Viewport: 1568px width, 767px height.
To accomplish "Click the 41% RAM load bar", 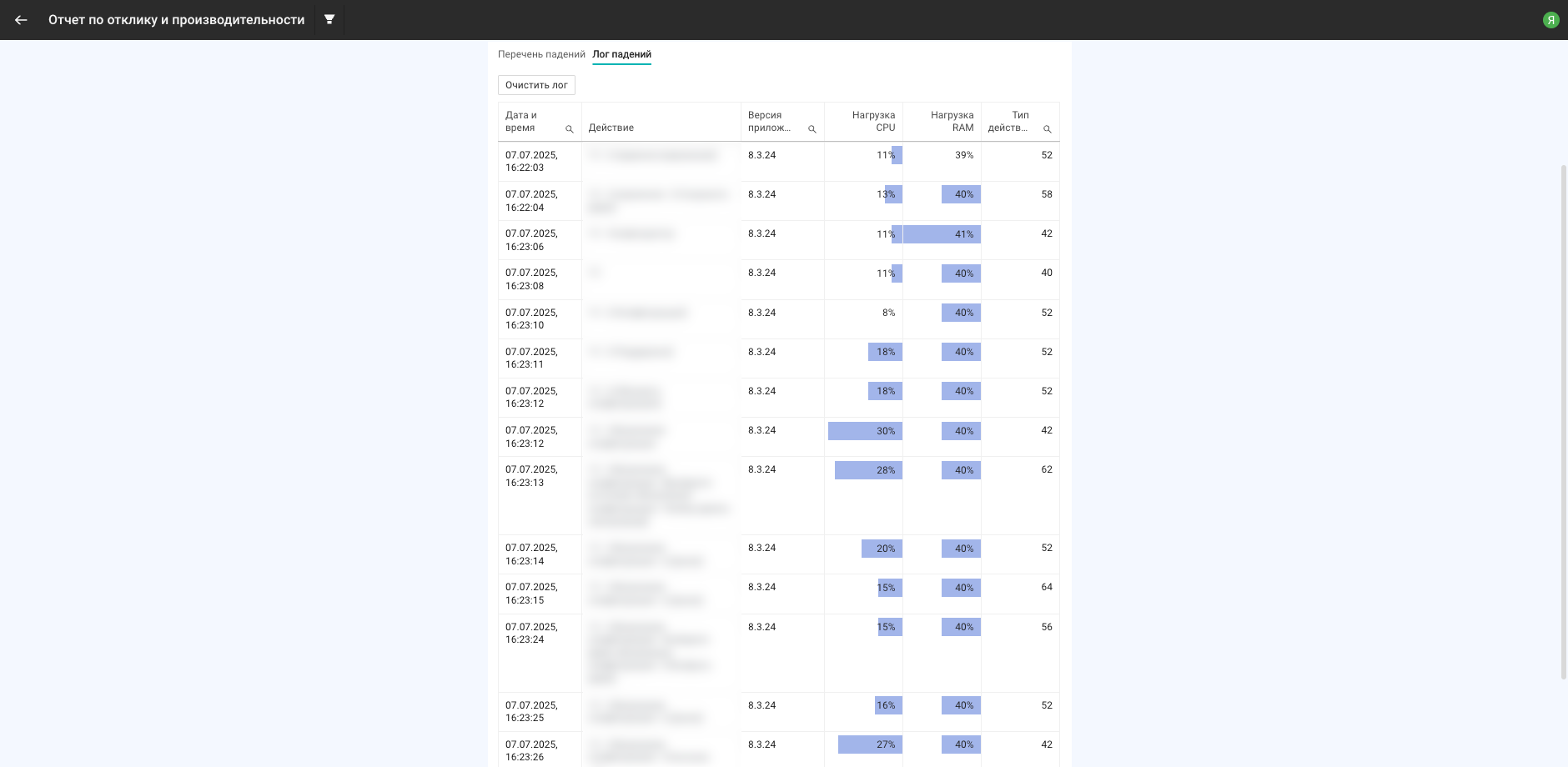I will tap(942, 234).
